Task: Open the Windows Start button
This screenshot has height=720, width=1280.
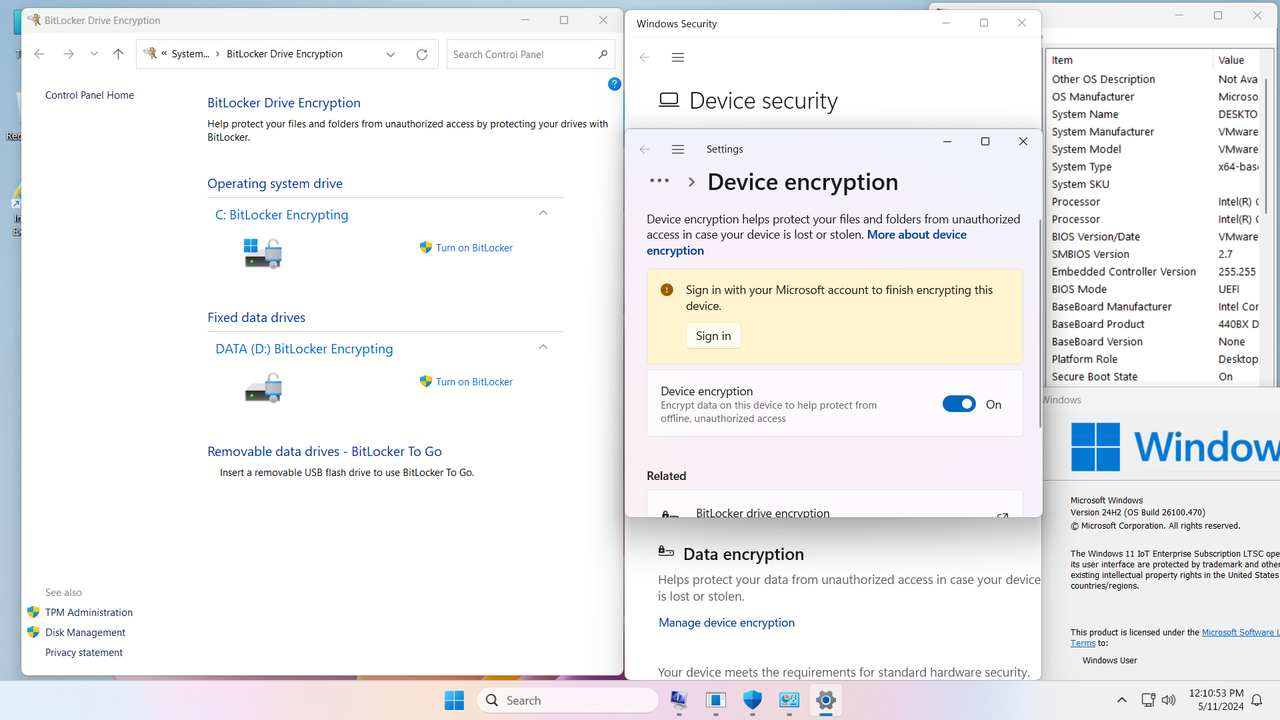Action: [454, 700]
